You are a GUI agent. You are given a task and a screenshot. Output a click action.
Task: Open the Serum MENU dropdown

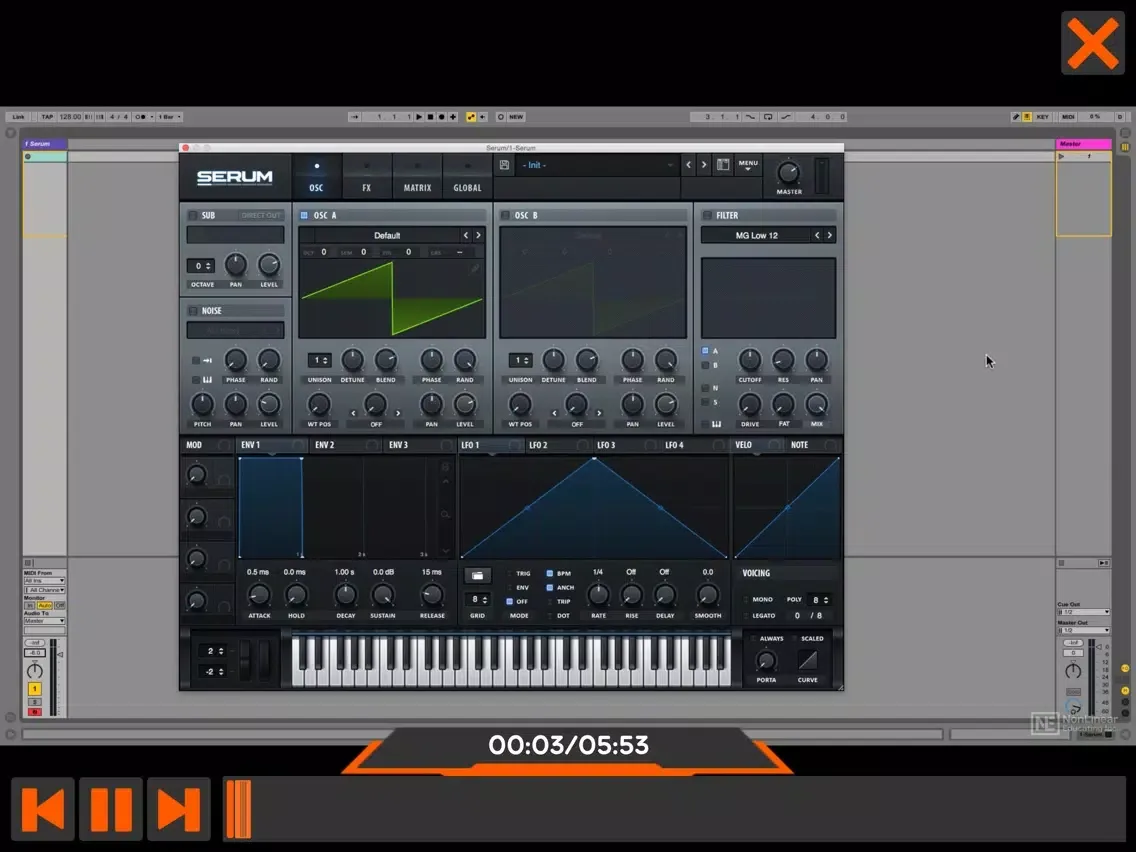click(x=748, y=165)
